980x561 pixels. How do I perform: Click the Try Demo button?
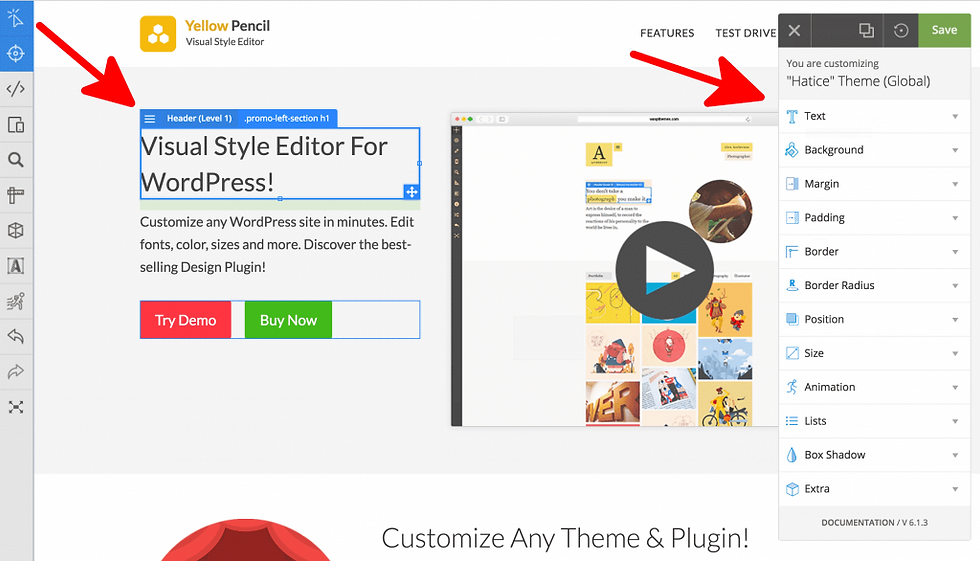click(x=186, y=320)
